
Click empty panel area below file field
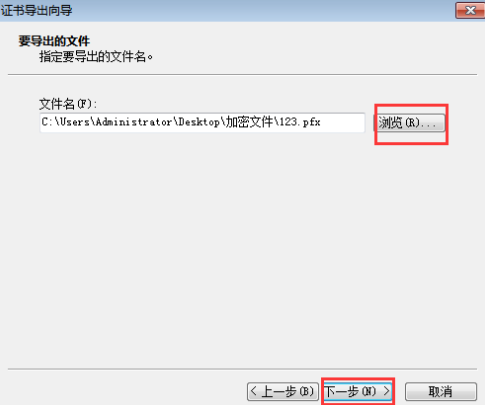(x=242, y=247)
